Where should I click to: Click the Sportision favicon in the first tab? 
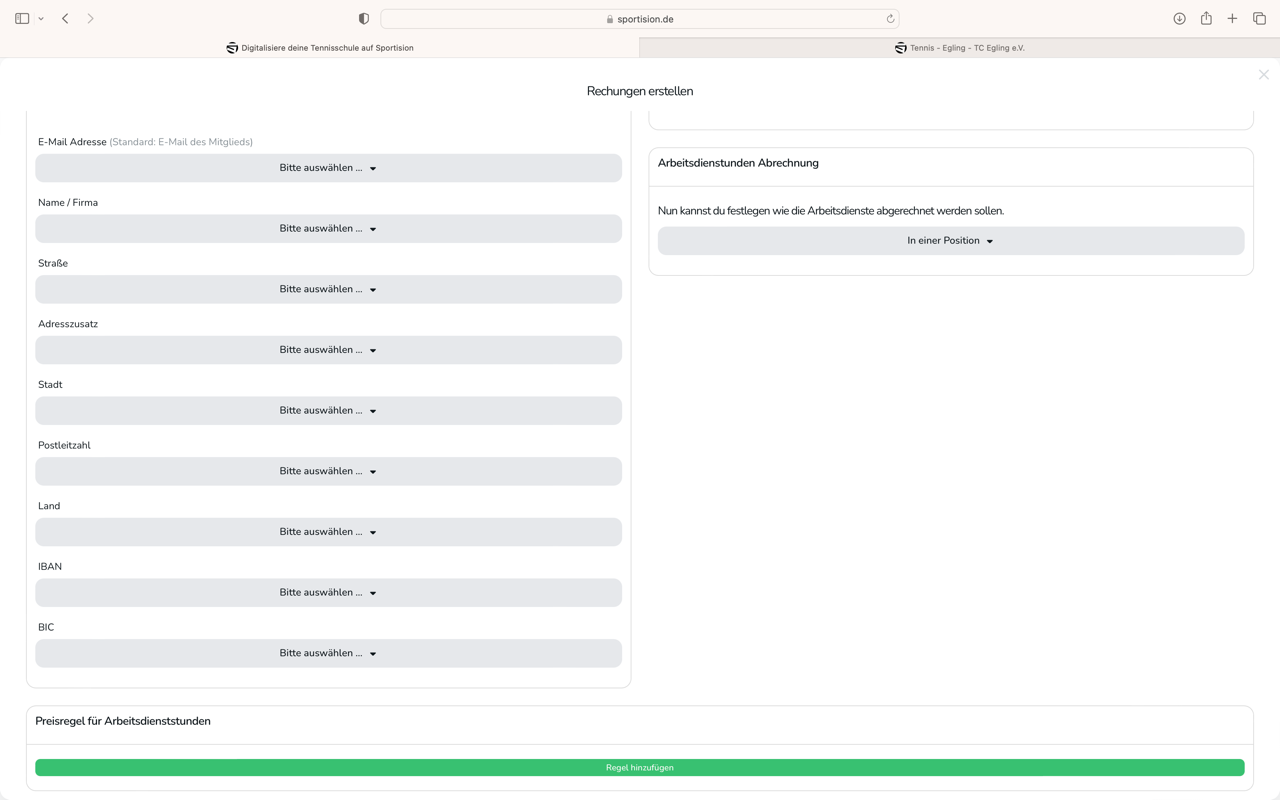pyautogui.click(x=232, y=48)
